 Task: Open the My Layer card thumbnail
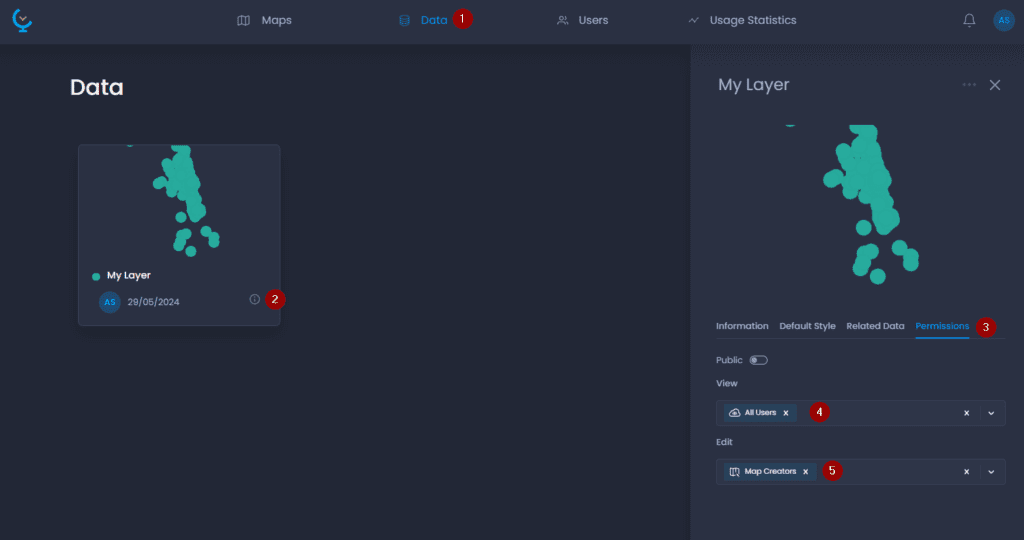click(180, 202)
